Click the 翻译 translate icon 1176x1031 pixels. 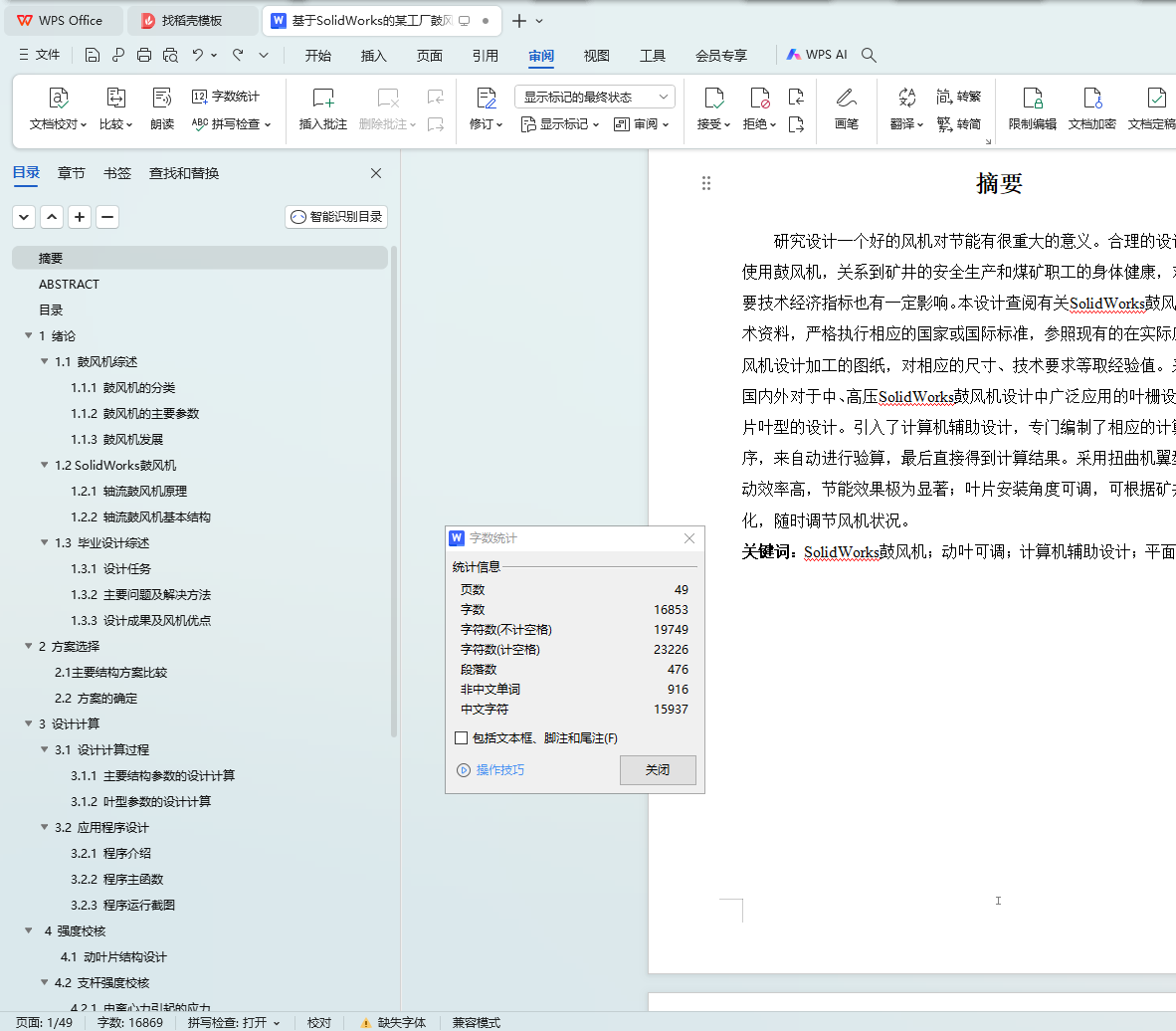click(906, 99)
